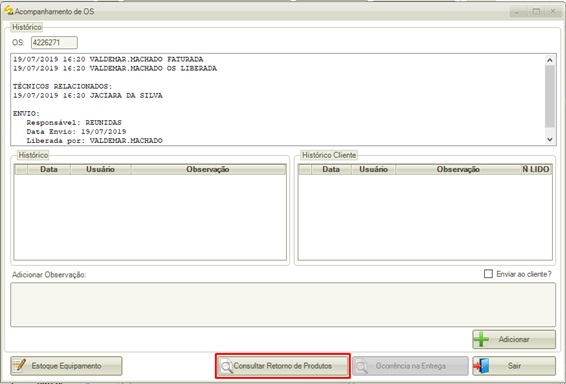
Task: Maximize the Acompanhamento de OS window
Action: coord(536,12)
